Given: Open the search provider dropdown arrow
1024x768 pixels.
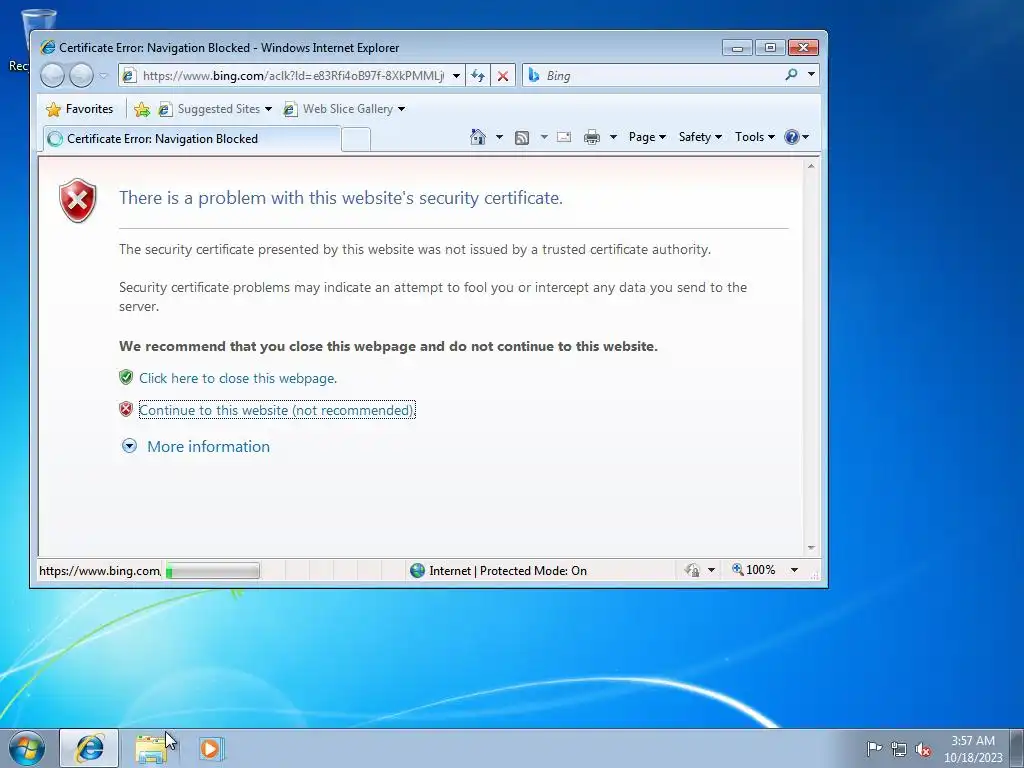Looking at the screenshot, I should tap(811, 75).
